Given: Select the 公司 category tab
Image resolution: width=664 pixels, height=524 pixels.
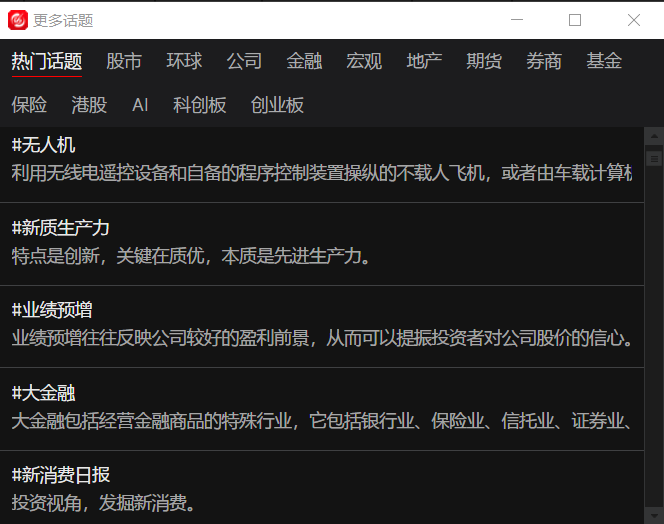Looking at the screenshot, I should (244, 61).
